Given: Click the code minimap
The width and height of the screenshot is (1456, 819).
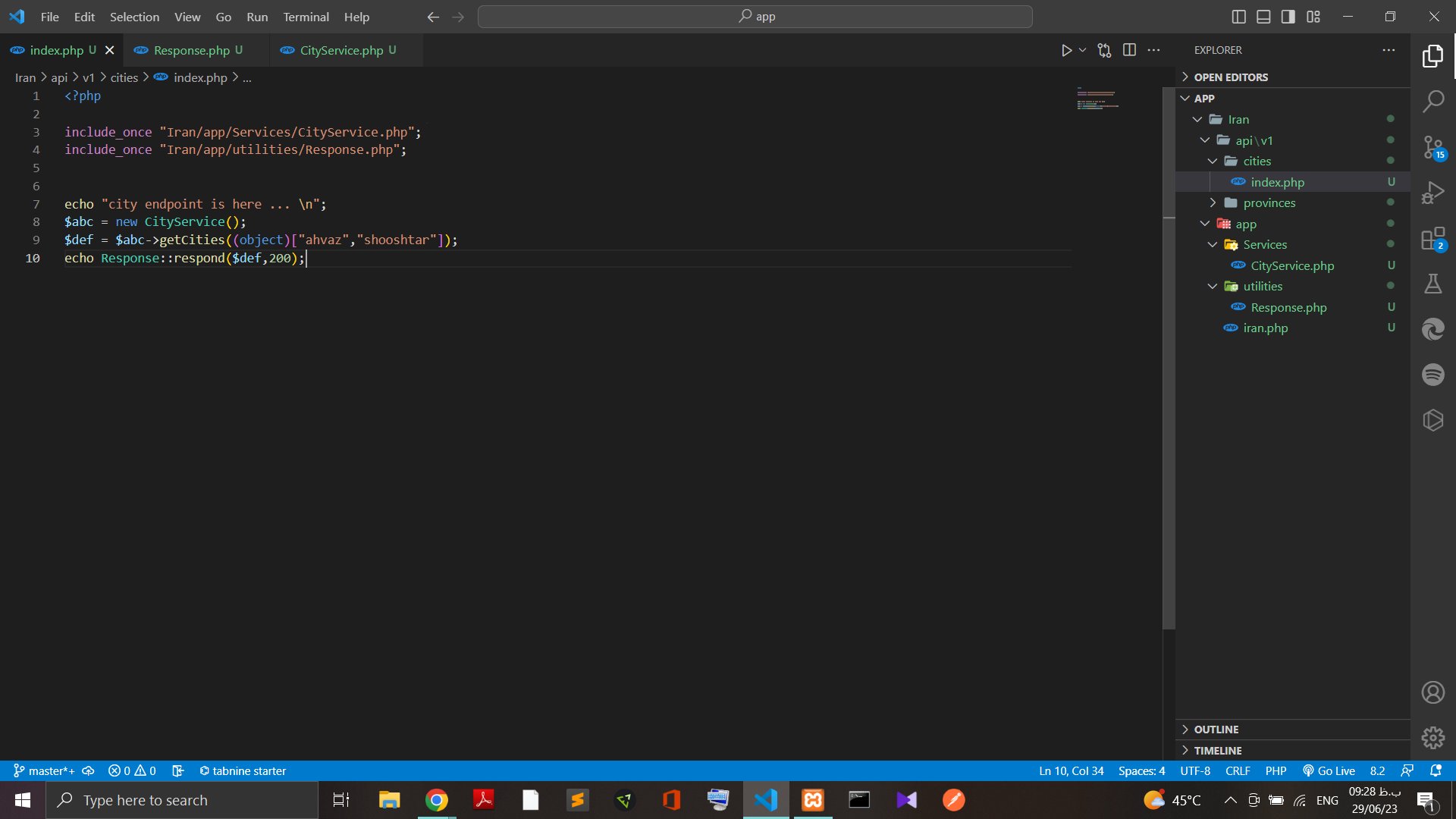Looking at the screenshot, I should click(x=1097, y=99).
